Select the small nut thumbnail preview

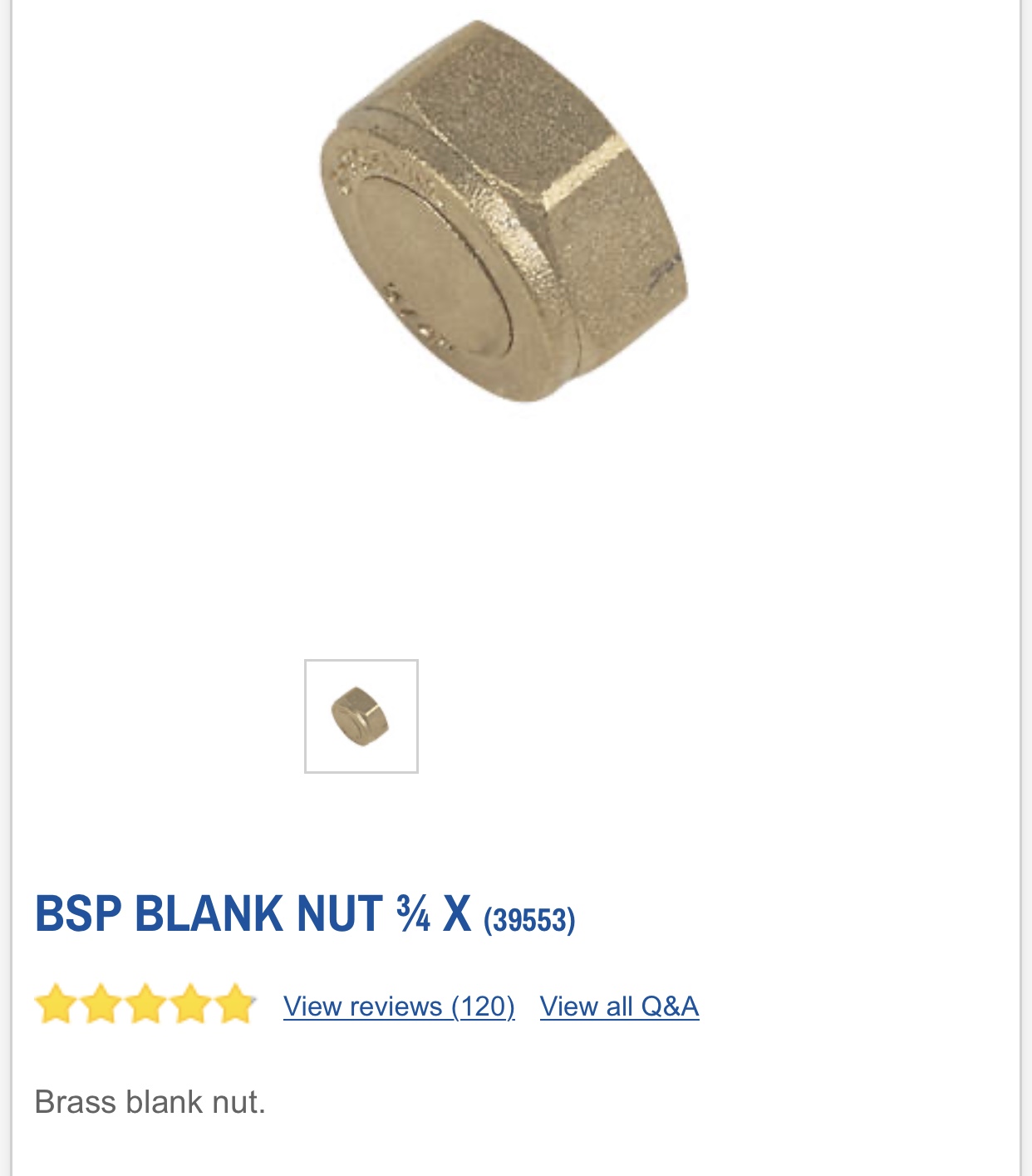pyautogui.click(x=361, y=716)
